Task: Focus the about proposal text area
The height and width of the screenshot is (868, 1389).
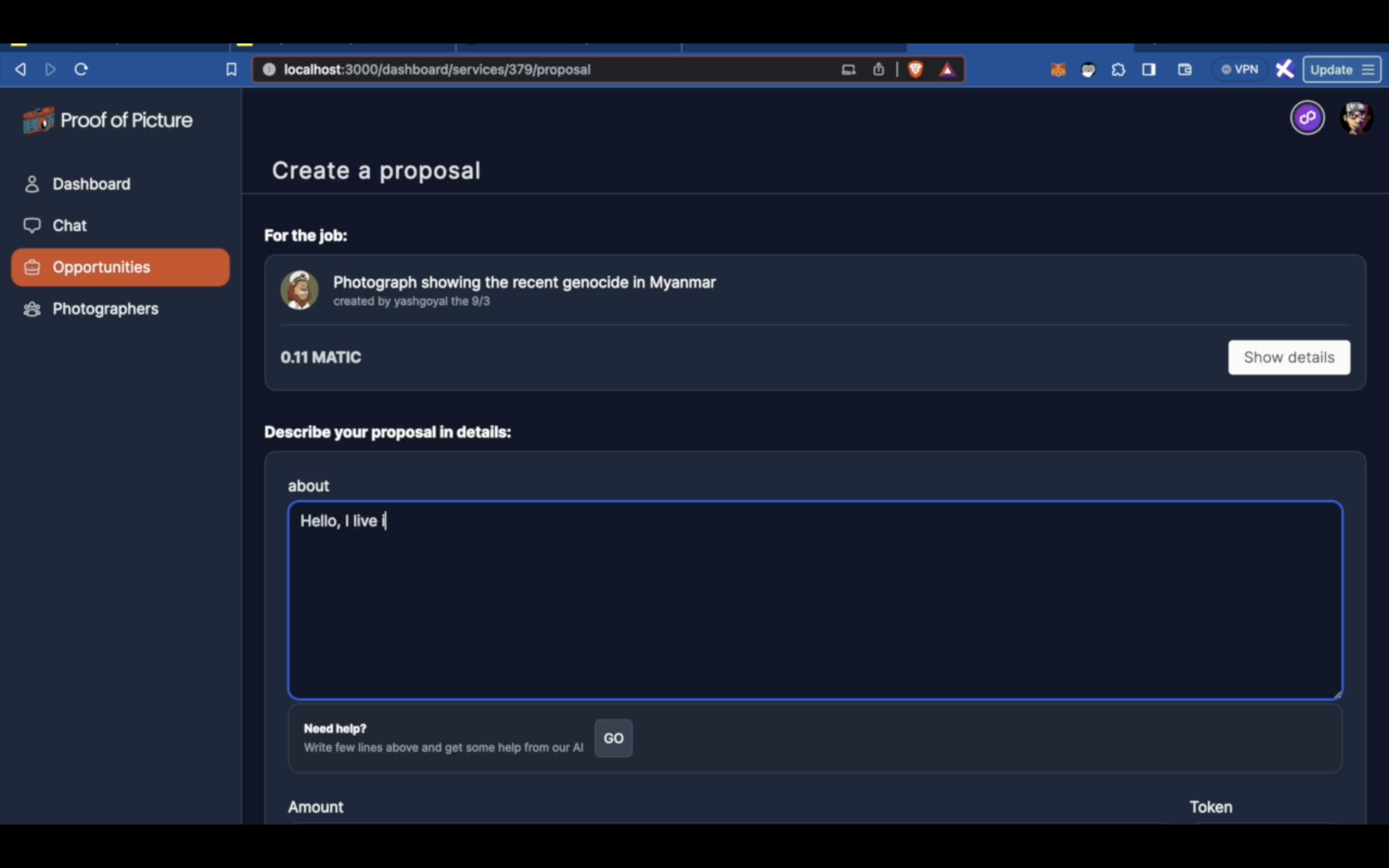Action: [x=815, y=600]
